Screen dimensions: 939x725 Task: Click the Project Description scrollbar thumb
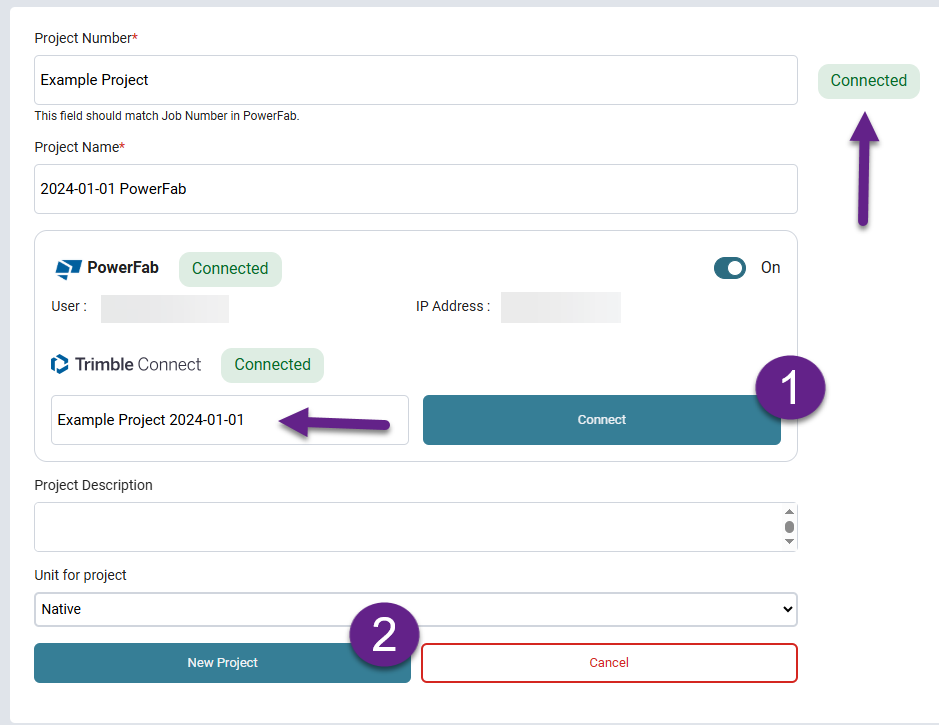[789, 527]
